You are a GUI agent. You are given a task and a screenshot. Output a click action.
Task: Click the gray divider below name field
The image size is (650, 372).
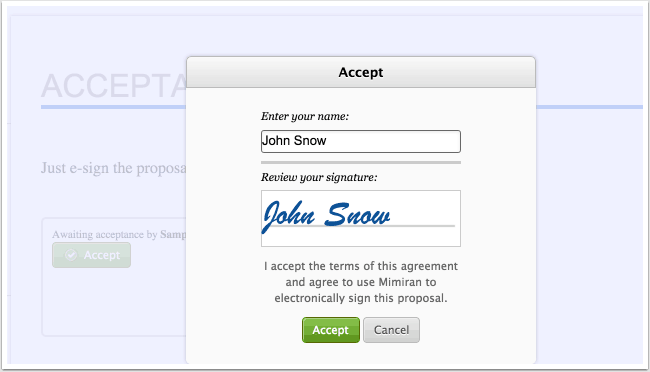coord(361,163)
